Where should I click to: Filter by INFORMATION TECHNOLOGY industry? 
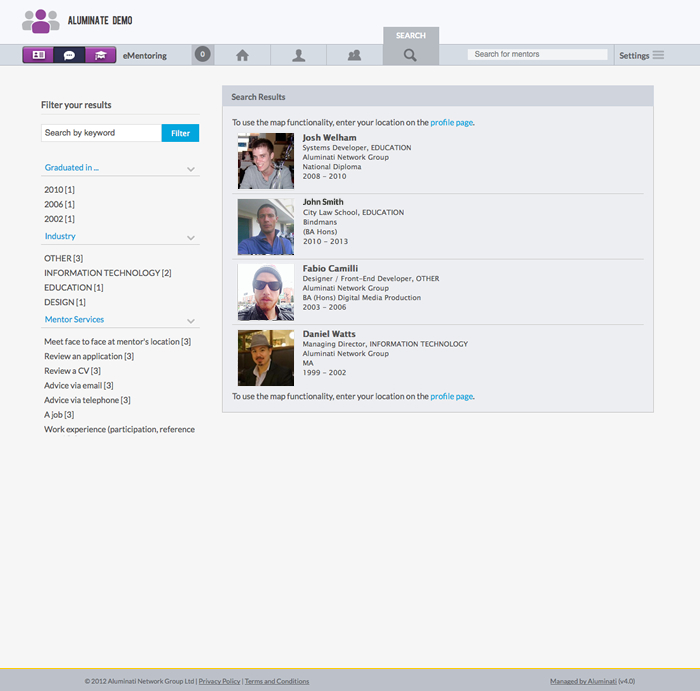coord(107,273)
